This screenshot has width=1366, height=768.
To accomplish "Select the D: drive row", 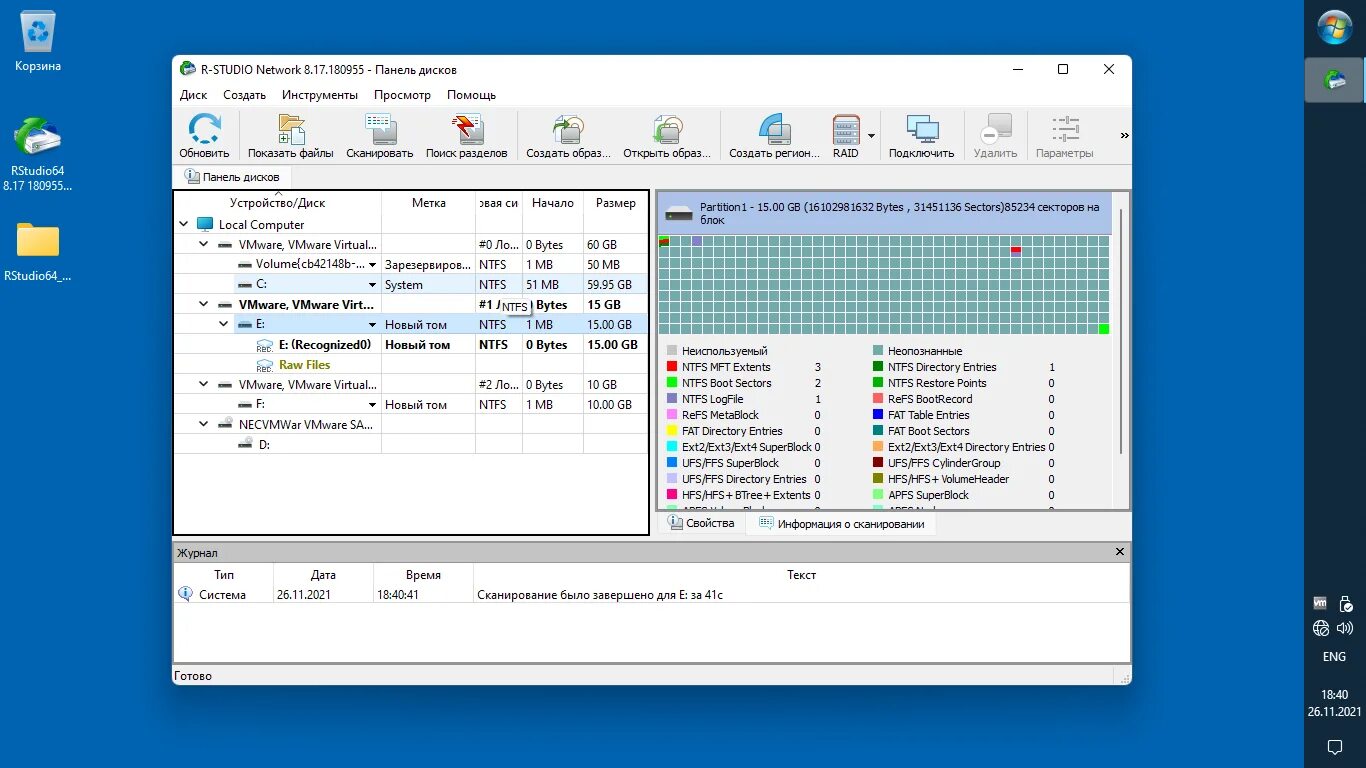I will [x=411, y=445].
